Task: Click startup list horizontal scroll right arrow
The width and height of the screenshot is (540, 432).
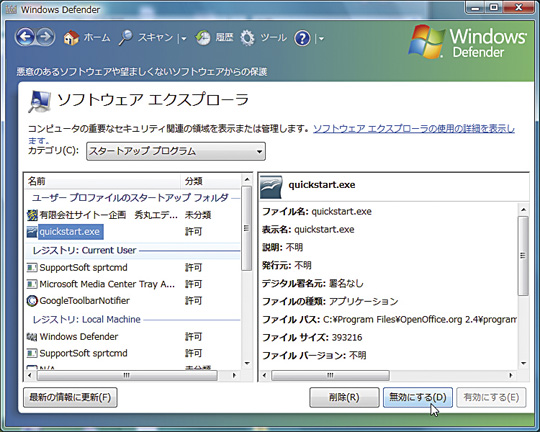Action: pyautogui.click(x=234, y=375)
